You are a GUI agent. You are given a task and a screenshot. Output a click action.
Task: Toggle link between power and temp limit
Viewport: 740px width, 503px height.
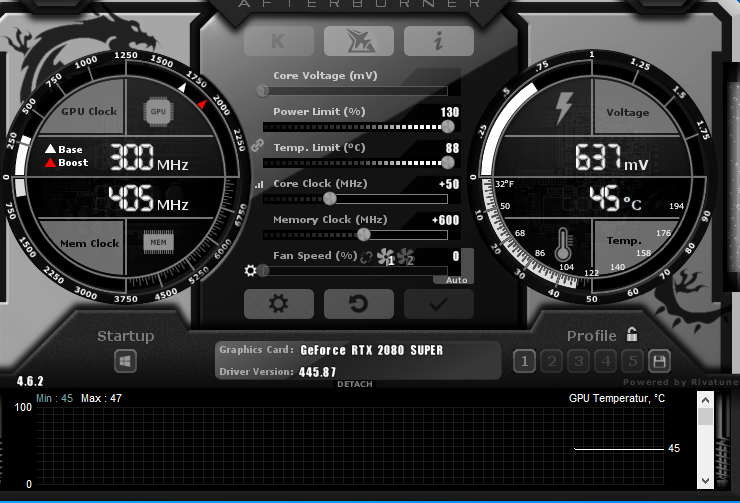click(257, 145)
